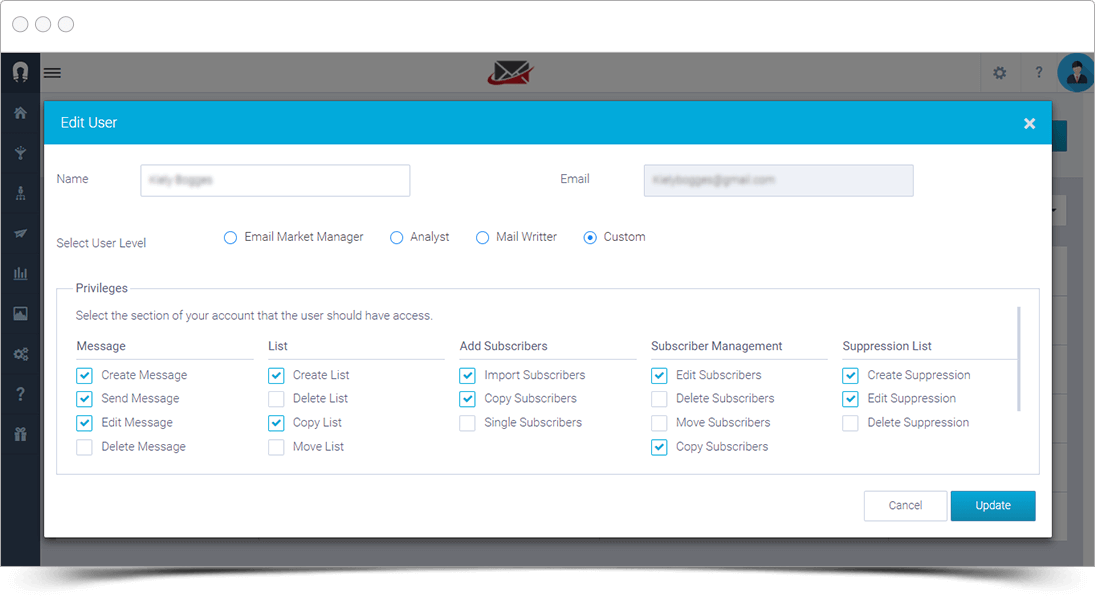This screenshot has width=1095, height=599.
Task: Open the paper plane send icon
Action: [20, 233]
